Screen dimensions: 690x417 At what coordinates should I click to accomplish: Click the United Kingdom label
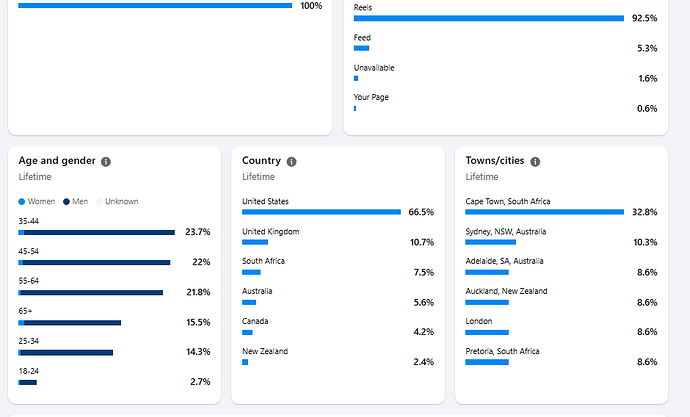(270, 231)
